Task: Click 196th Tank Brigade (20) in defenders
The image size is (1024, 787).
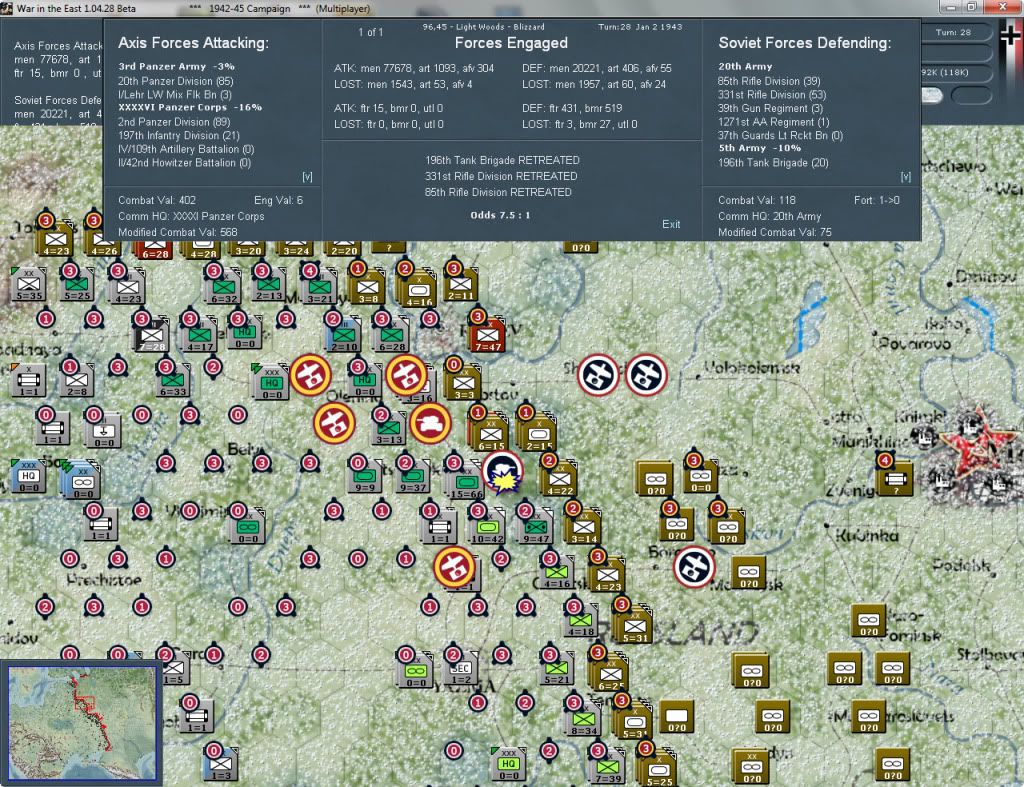Action: pos(773,163)
